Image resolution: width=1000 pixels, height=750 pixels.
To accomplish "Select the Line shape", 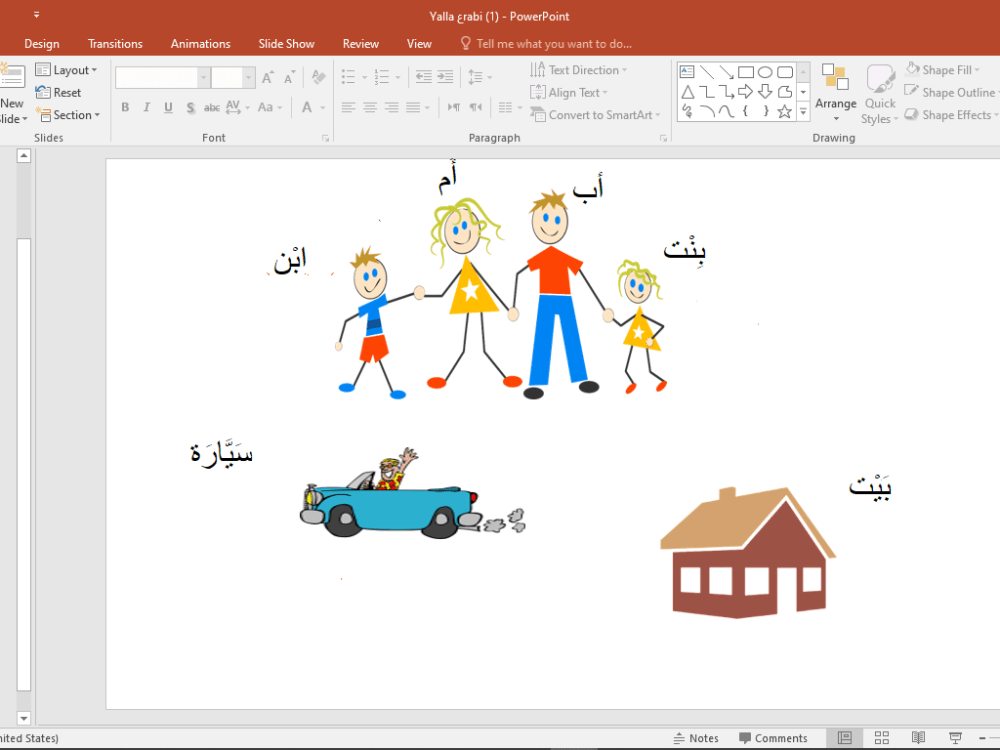I will pos(707,71).
